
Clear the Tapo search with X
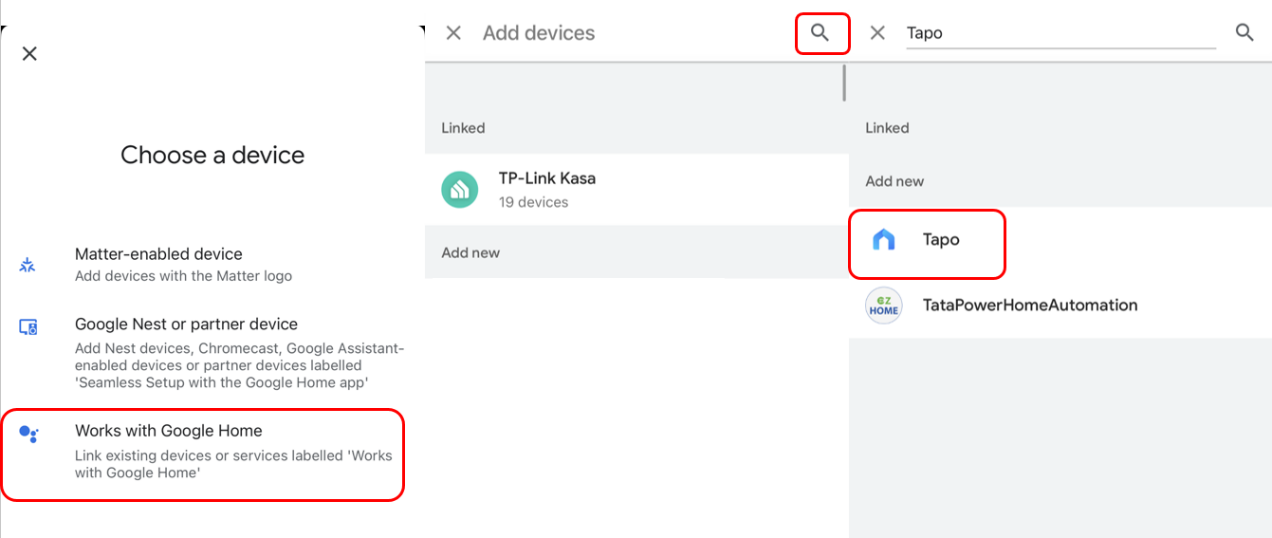coord(878,33)
